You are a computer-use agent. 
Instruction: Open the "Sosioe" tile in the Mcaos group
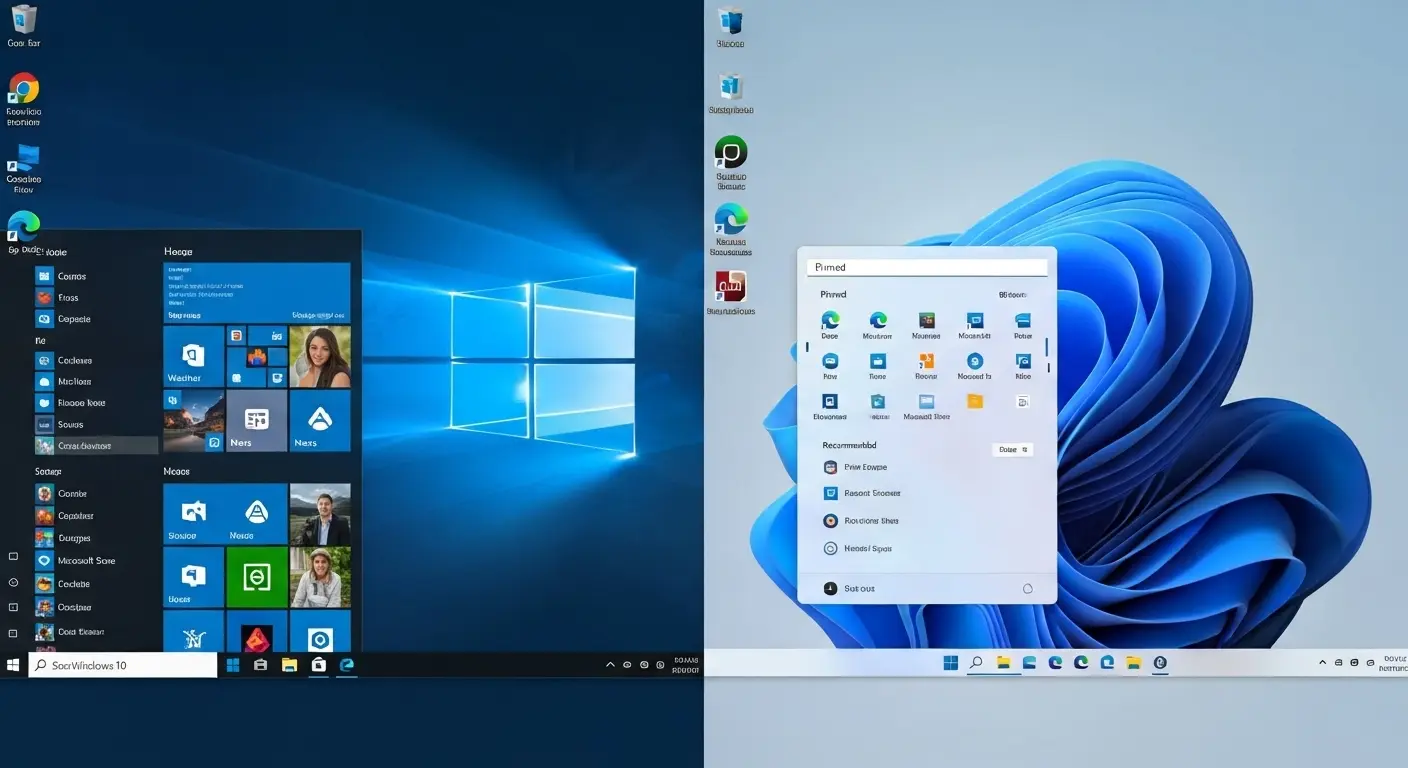pos(194,514)
